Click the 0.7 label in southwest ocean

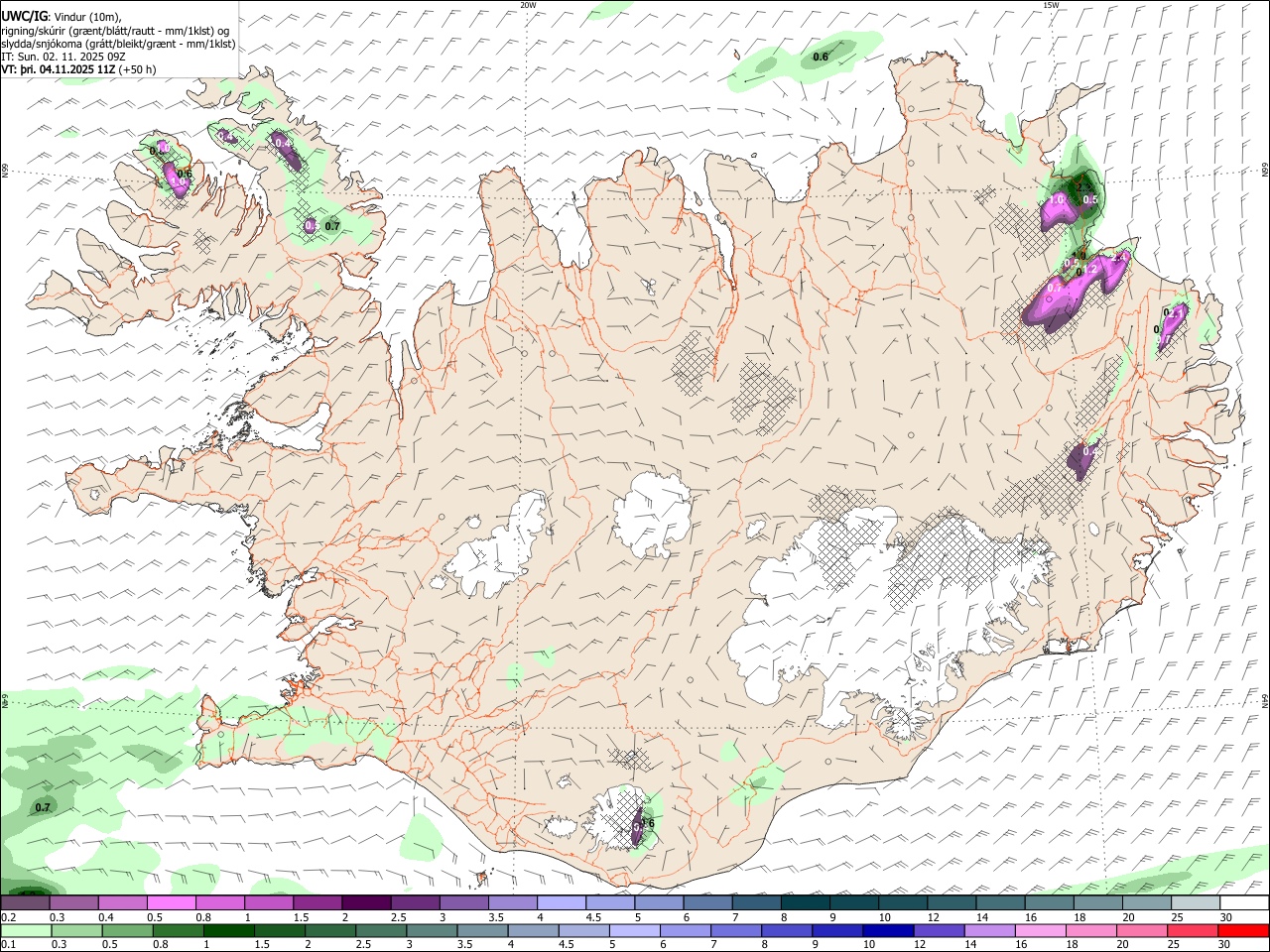tap(43, 808)
